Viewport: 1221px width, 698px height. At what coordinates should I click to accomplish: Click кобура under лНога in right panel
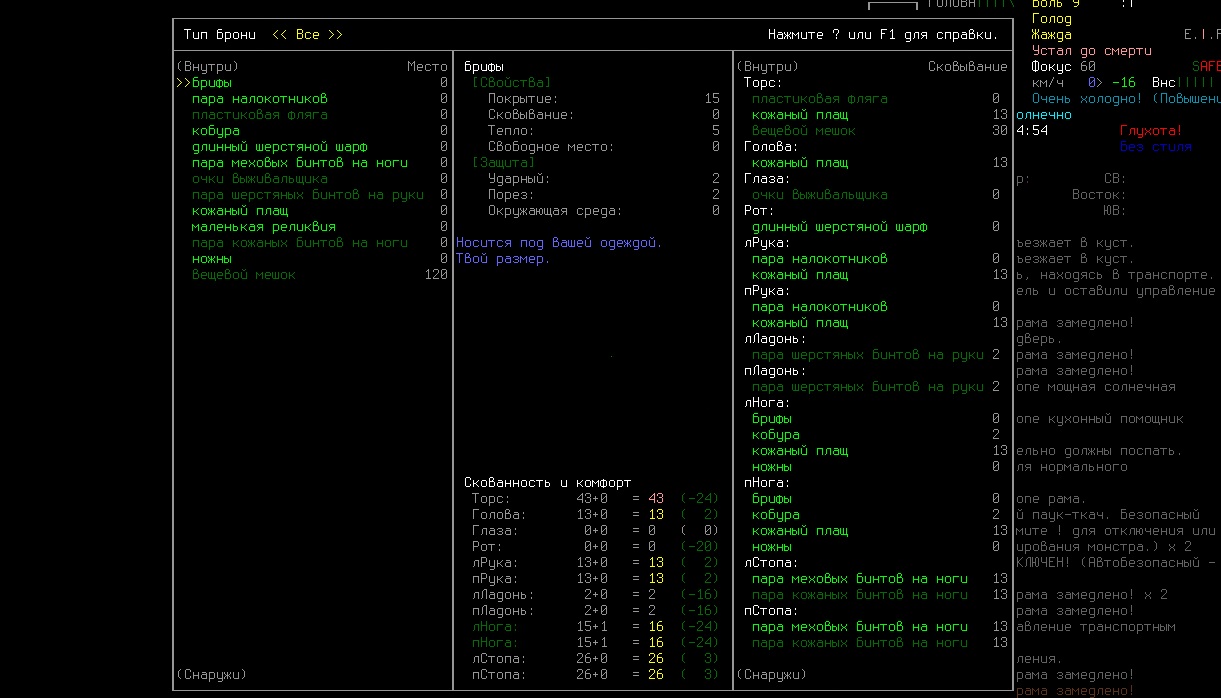[x=776, y=434]
